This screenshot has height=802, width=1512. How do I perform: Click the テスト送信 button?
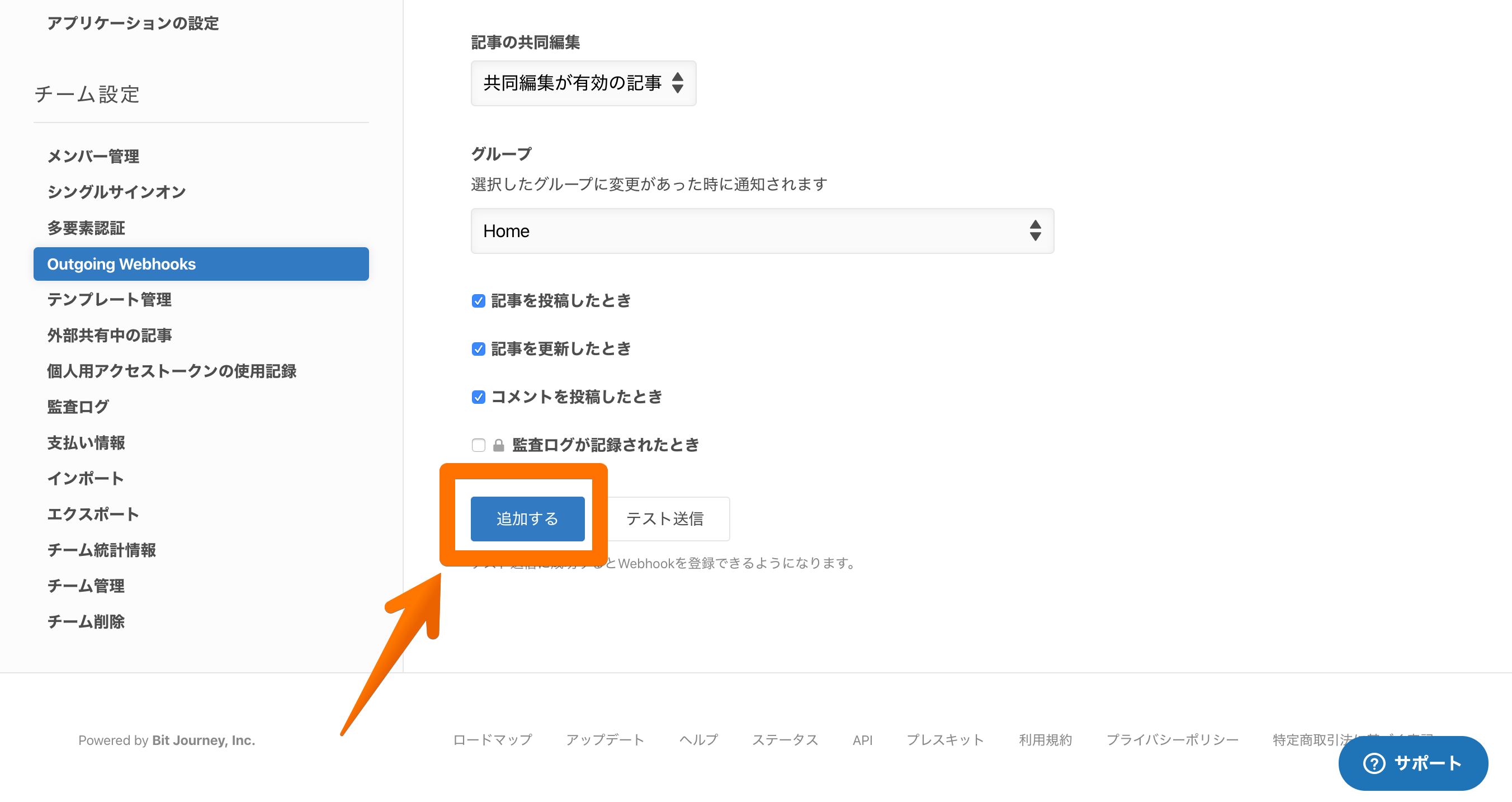[665, 518]
